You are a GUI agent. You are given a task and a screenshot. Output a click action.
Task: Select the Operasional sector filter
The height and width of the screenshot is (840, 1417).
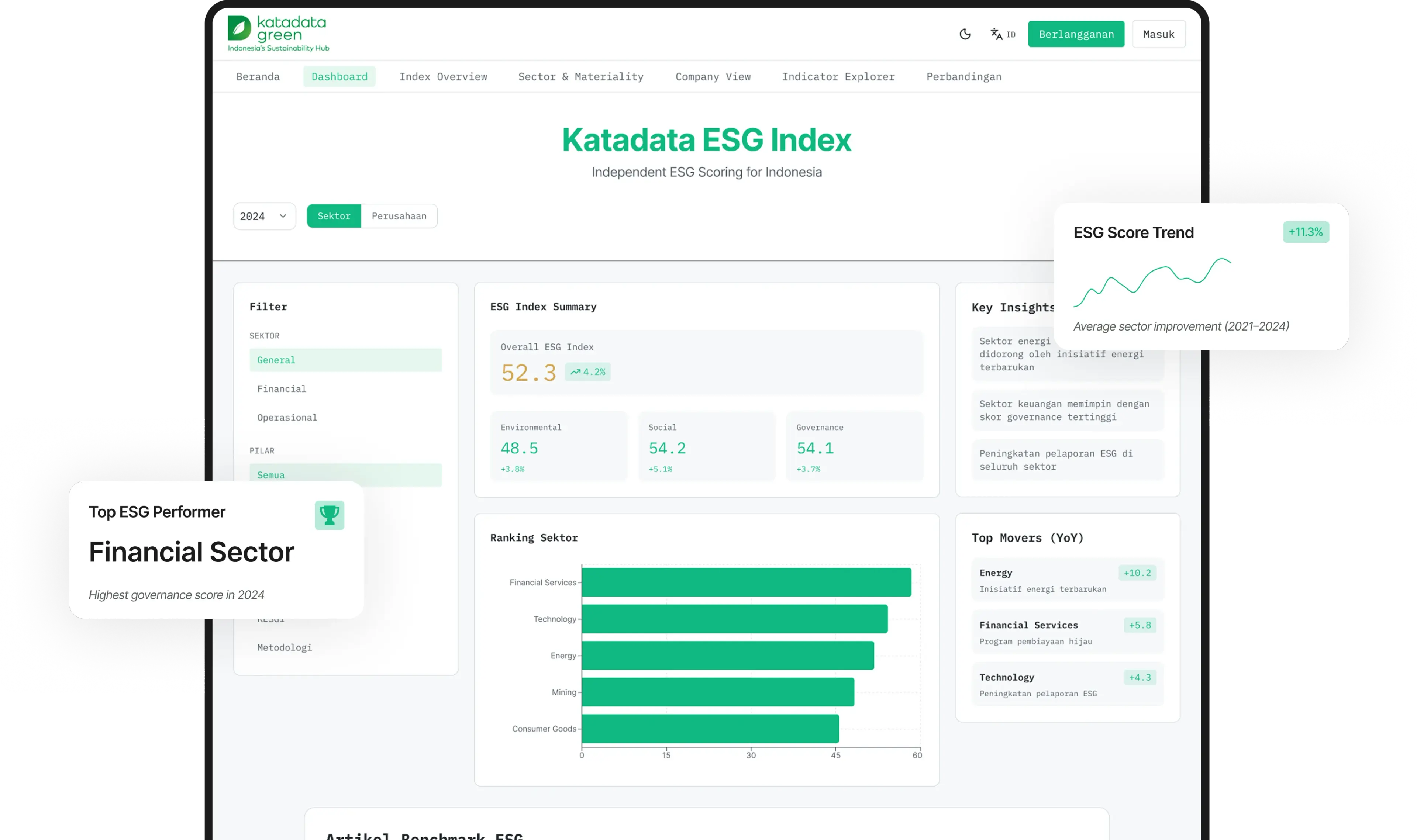pos(287,418)
